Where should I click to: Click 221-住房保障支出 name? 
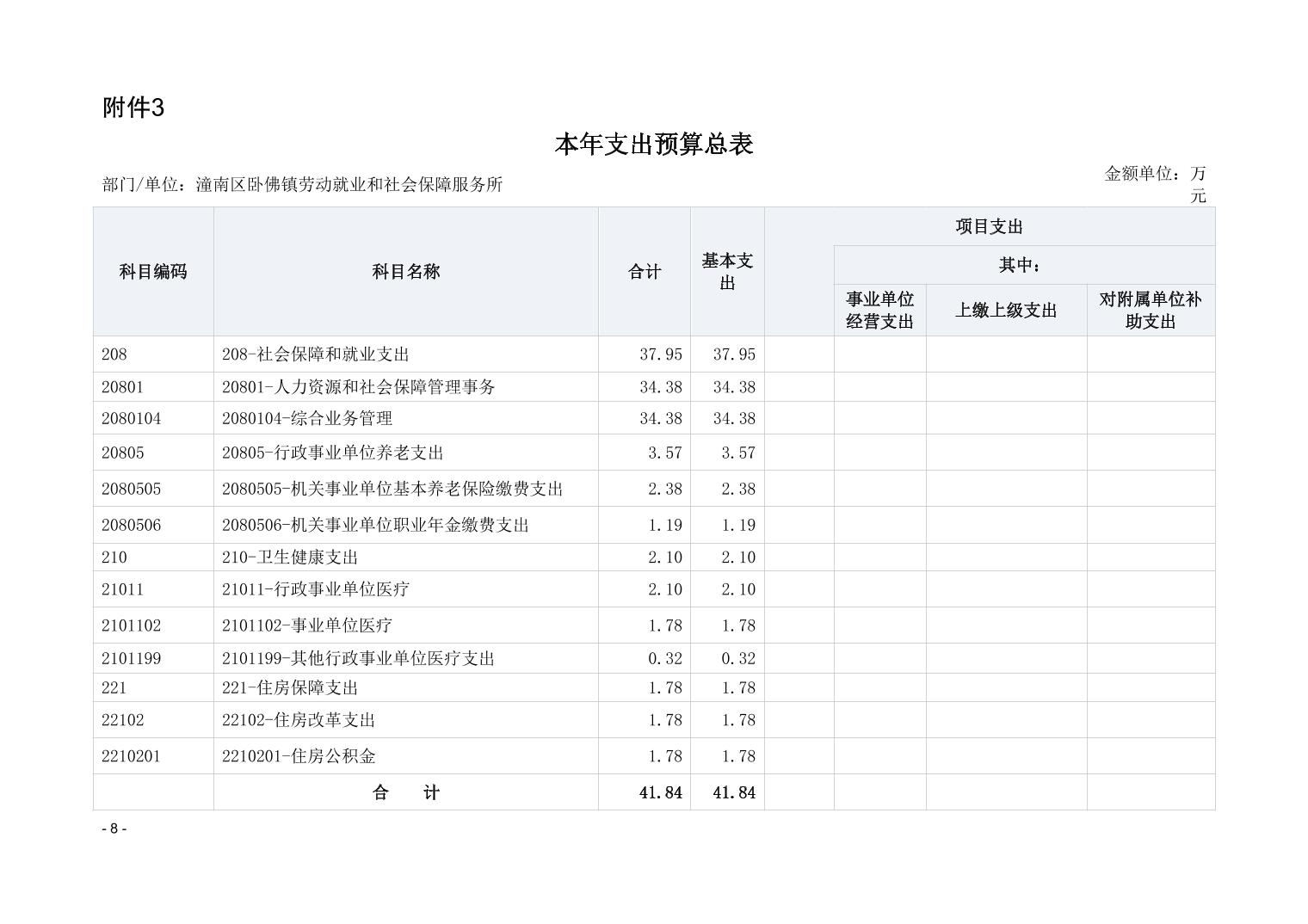point(290,687)
